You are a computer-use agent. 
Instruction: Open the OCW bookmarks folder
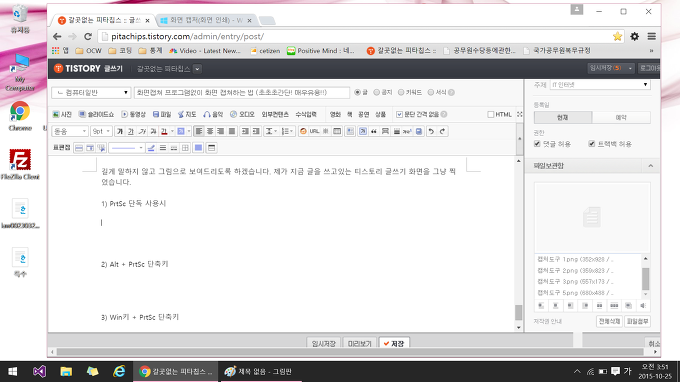pos(88,51)
